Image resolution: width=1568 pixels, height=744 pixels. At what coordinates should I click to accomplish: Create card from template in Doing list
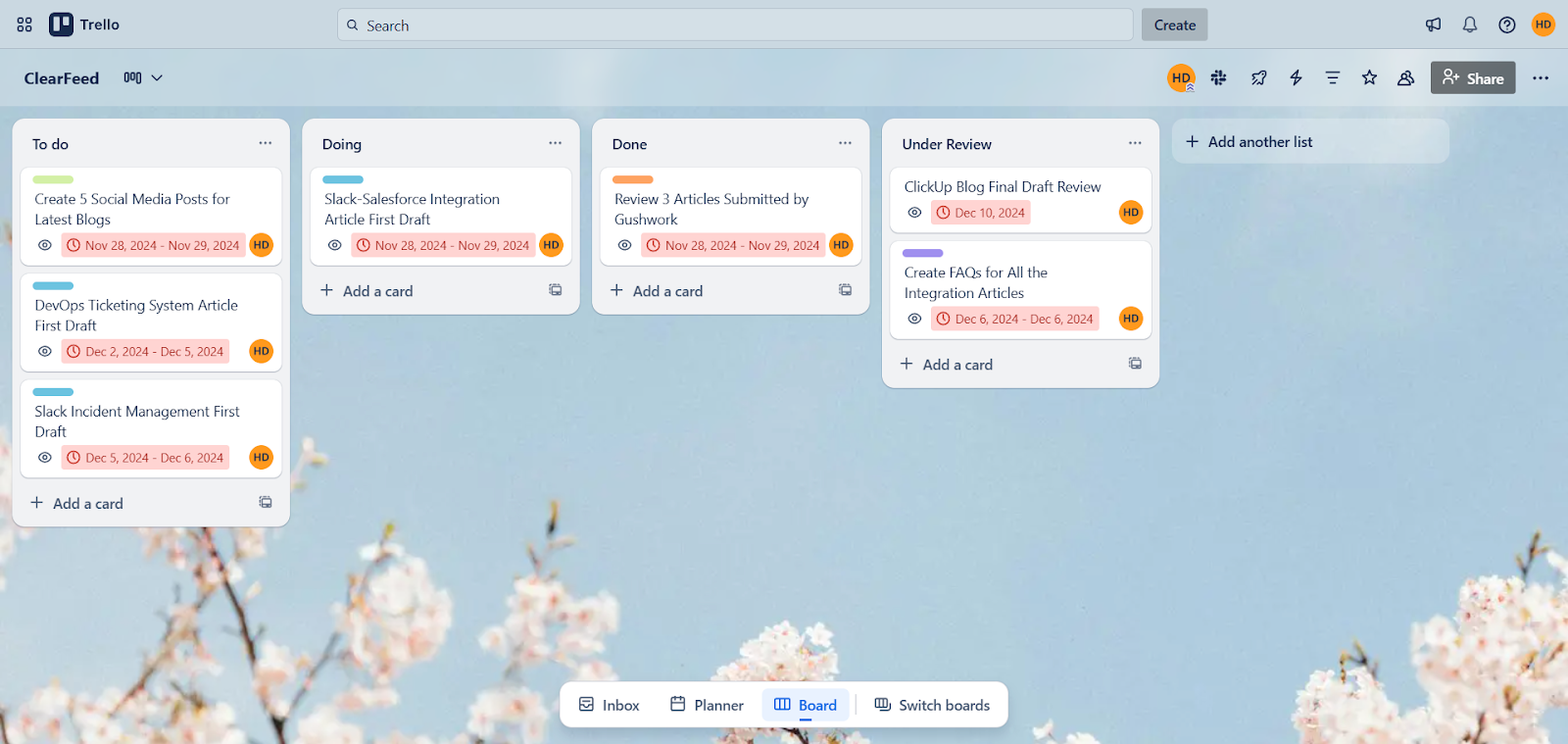coord(556,290)
